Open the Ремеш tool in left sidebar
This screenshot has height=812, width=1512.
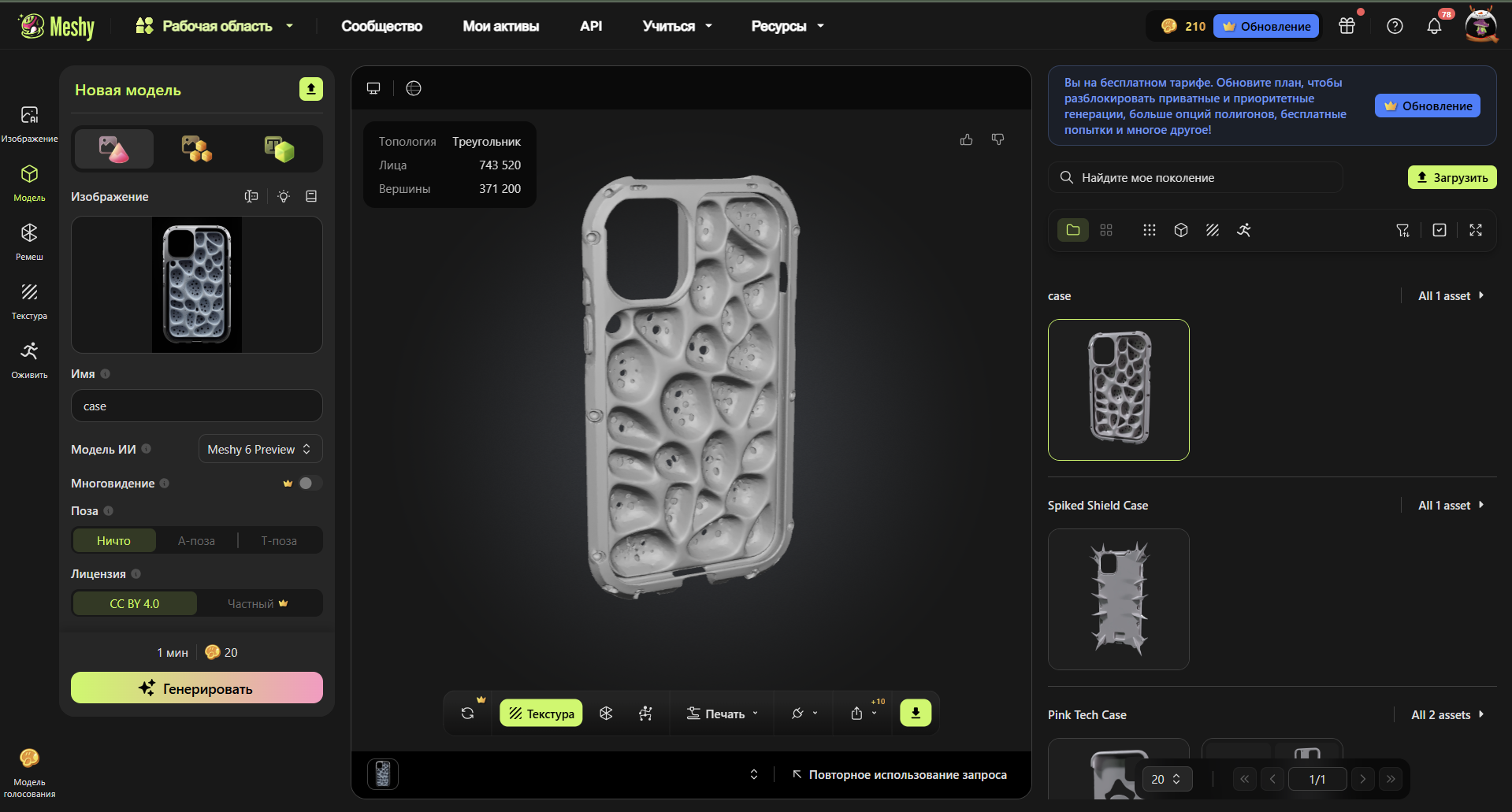click(29, 242)
